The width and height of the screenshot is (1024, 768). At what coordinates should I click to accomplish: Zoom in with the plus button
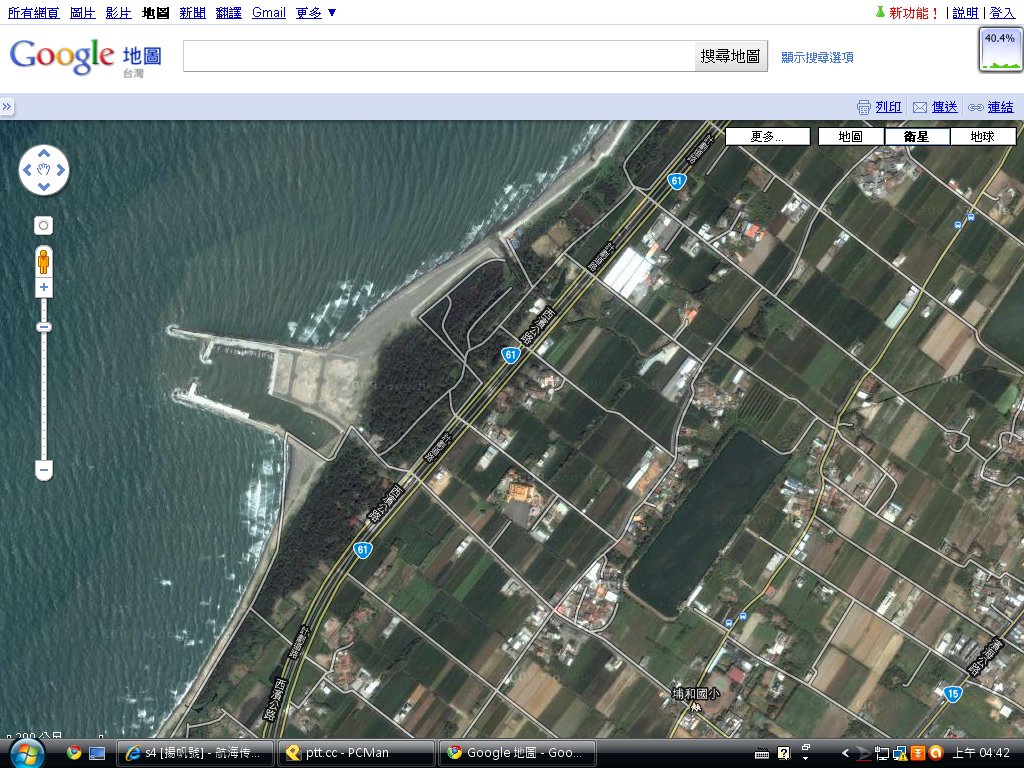tap(44, 288)
